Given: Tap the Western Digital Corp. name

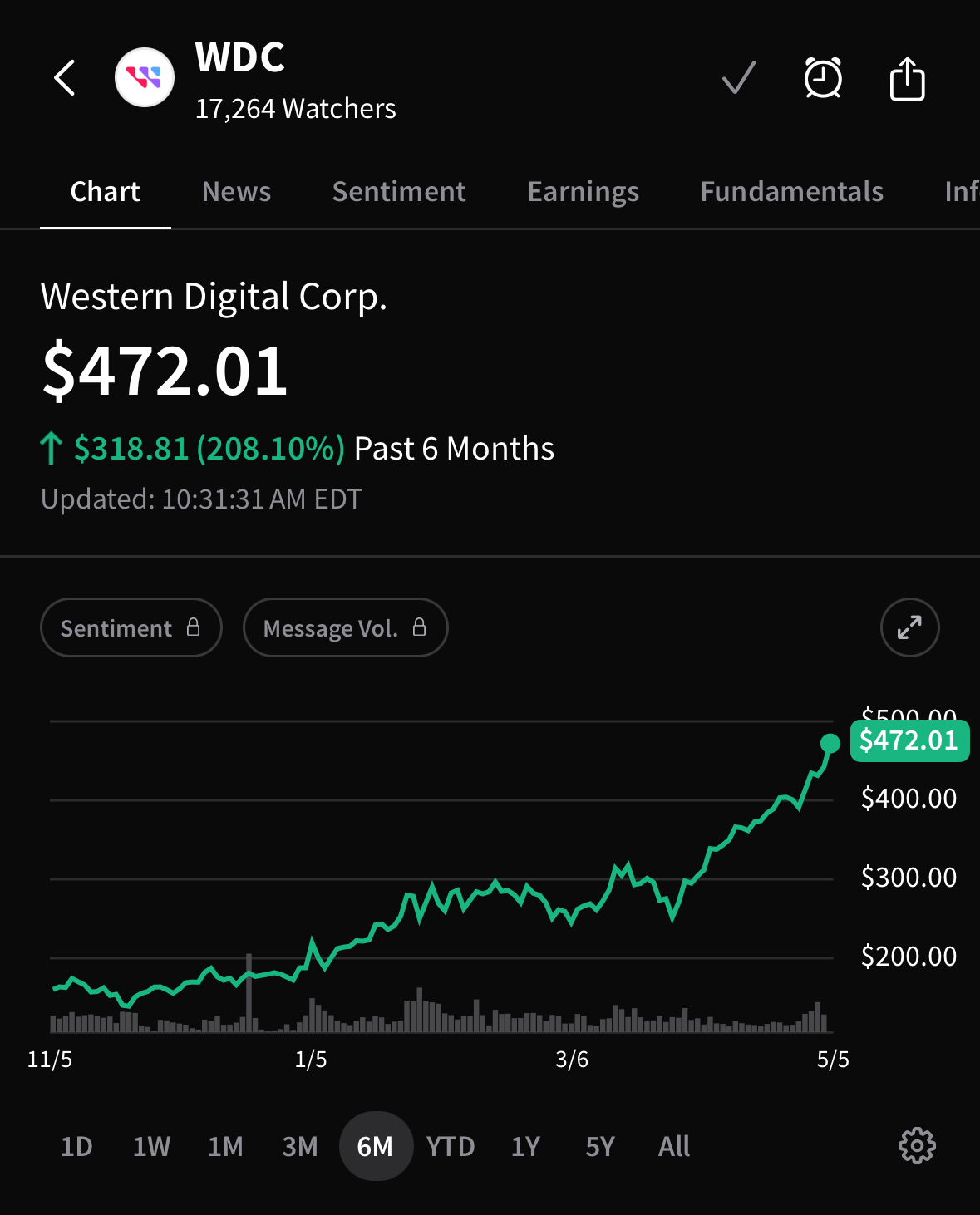Looking at the screenshot, I should pyautogui.click(x=214, y=297).
